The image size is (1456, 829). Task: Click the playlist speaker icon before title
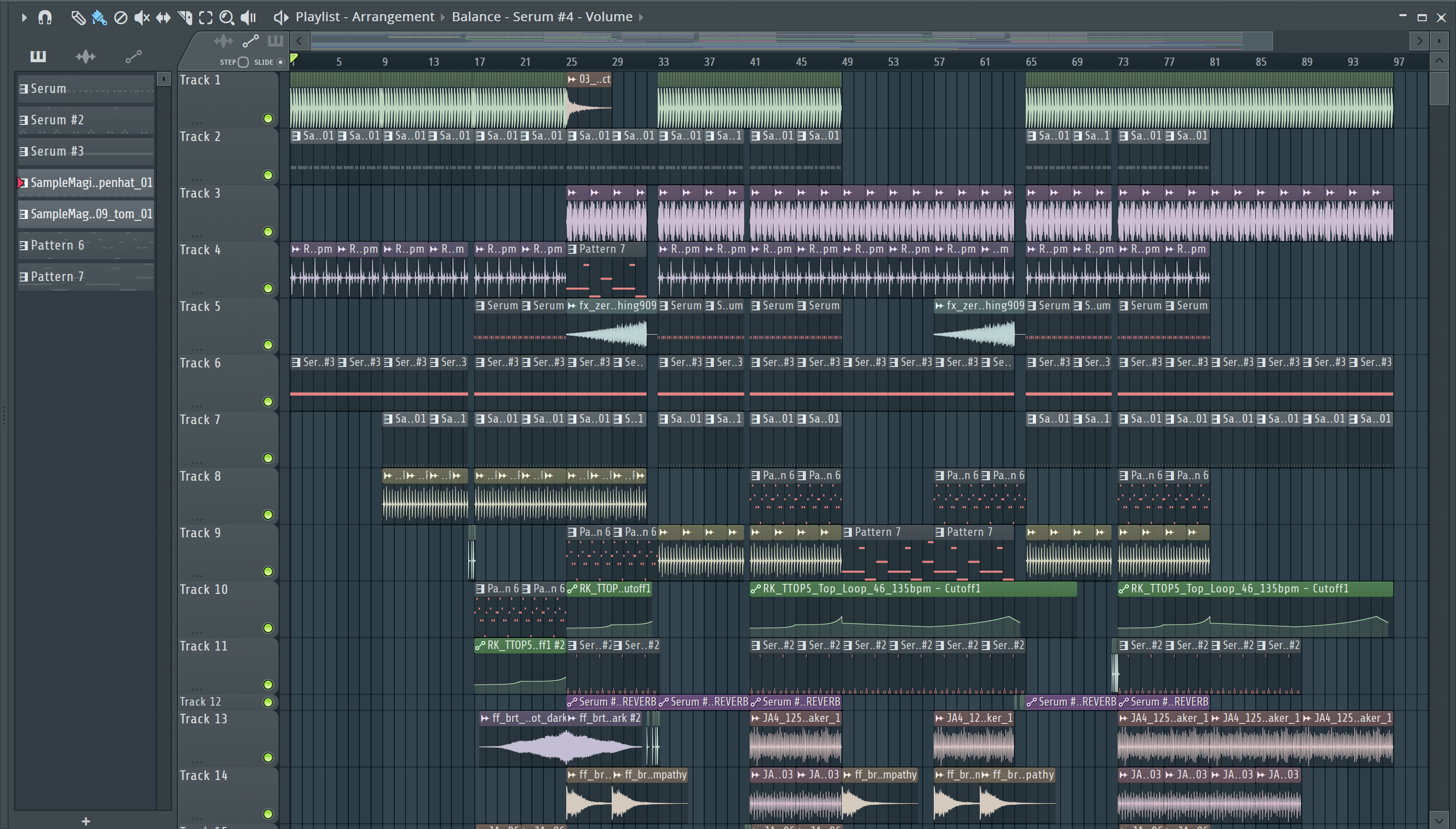(x=280, y=18)
